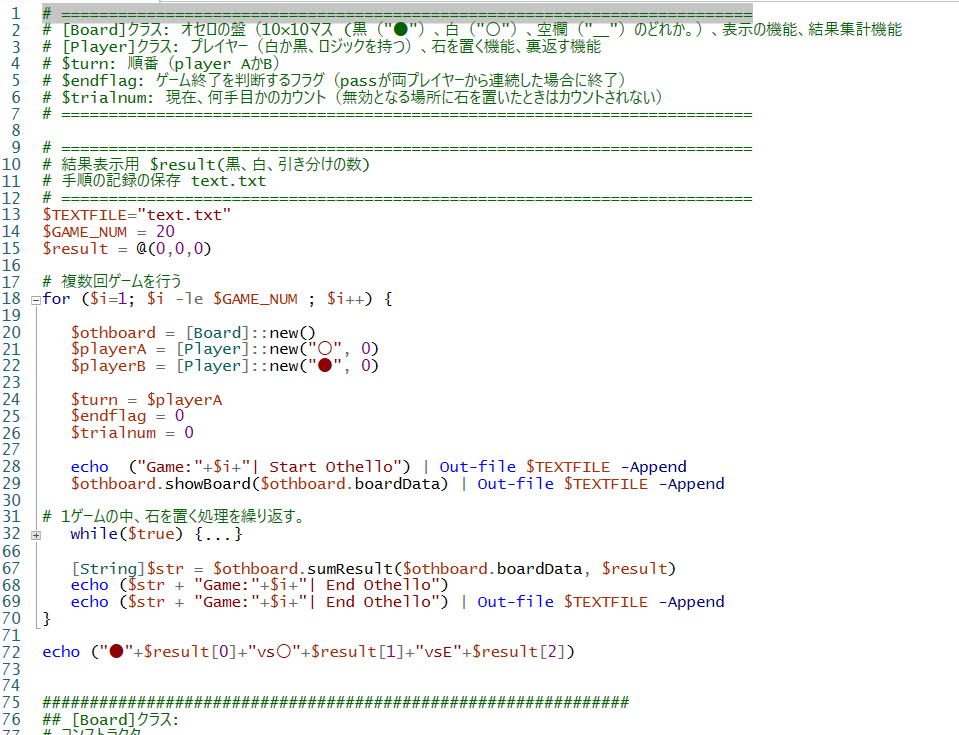Click the dark red circle in $playerB line
This screenshot has height=735, width=959.
(324, 366)
